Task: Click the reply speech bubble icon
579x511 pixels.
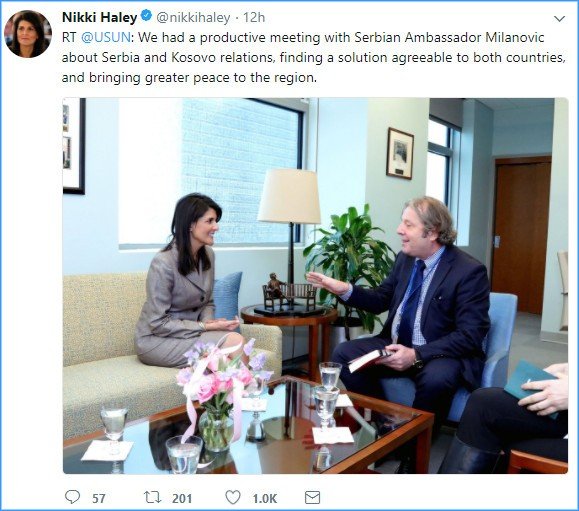Action: [72, 497]
